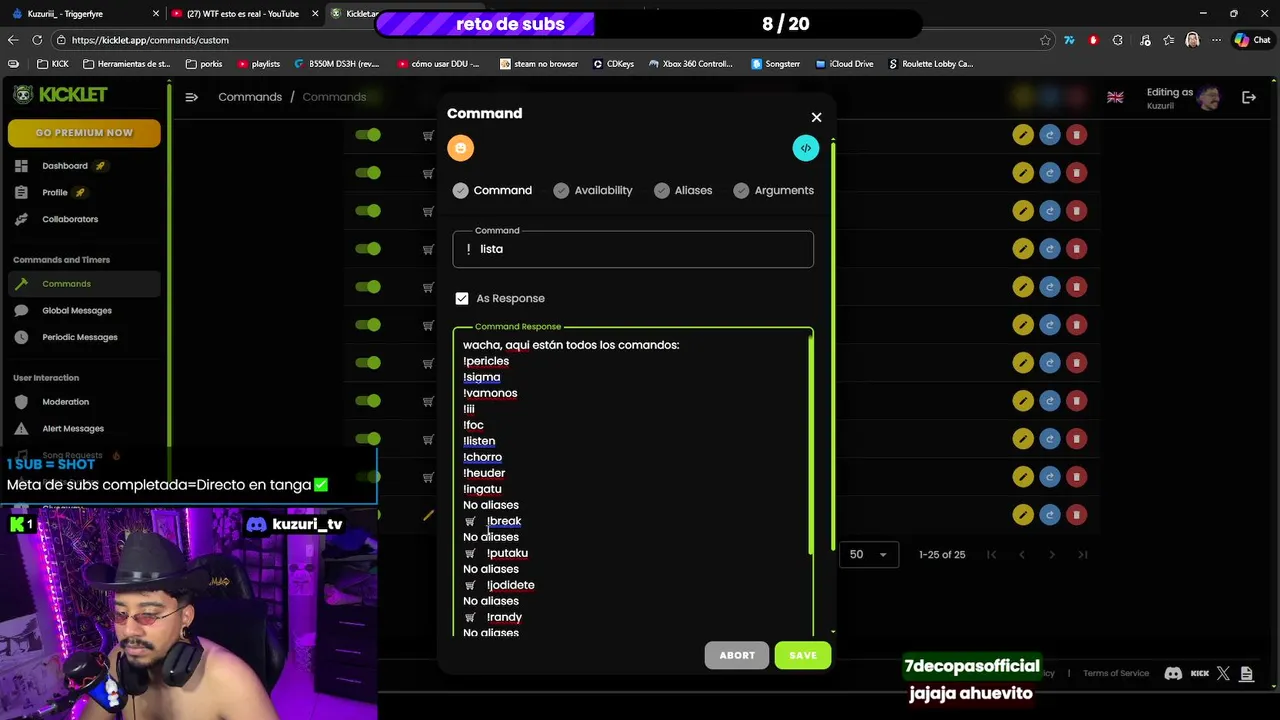Click Go Premium Now button

(x=84, y=132)
